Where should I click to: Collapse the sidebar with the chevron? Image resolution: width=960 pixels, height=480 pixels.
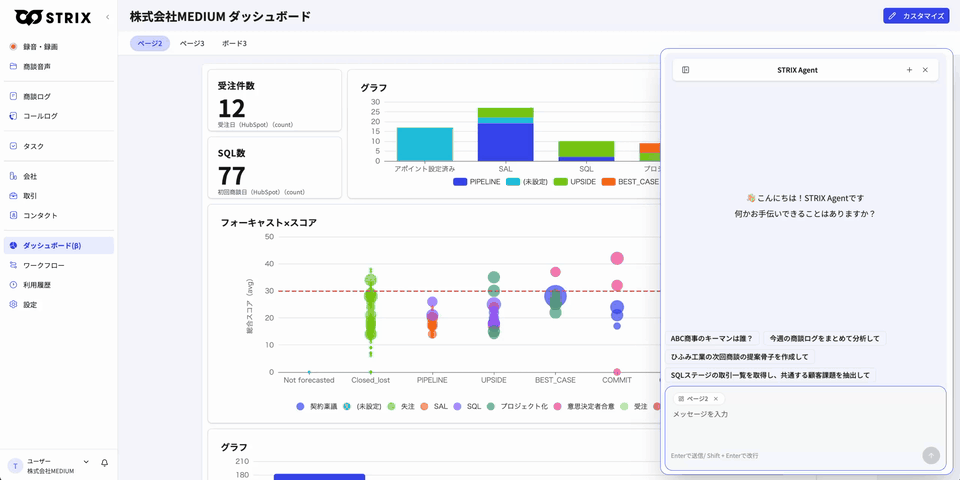[108, 17]
